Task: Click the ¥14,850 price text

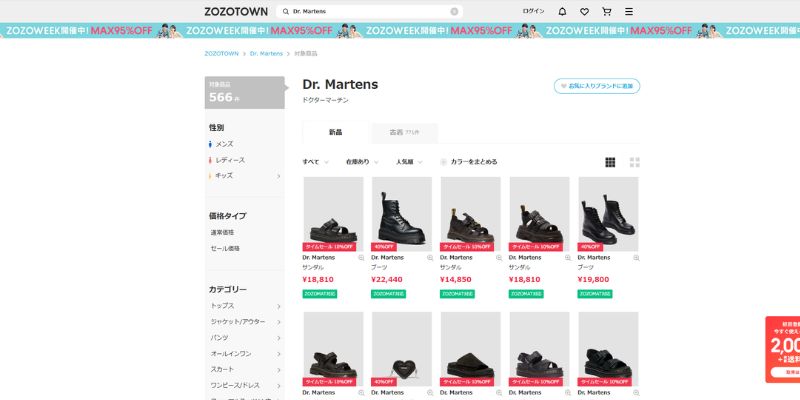Action: [x=456, y=280]
